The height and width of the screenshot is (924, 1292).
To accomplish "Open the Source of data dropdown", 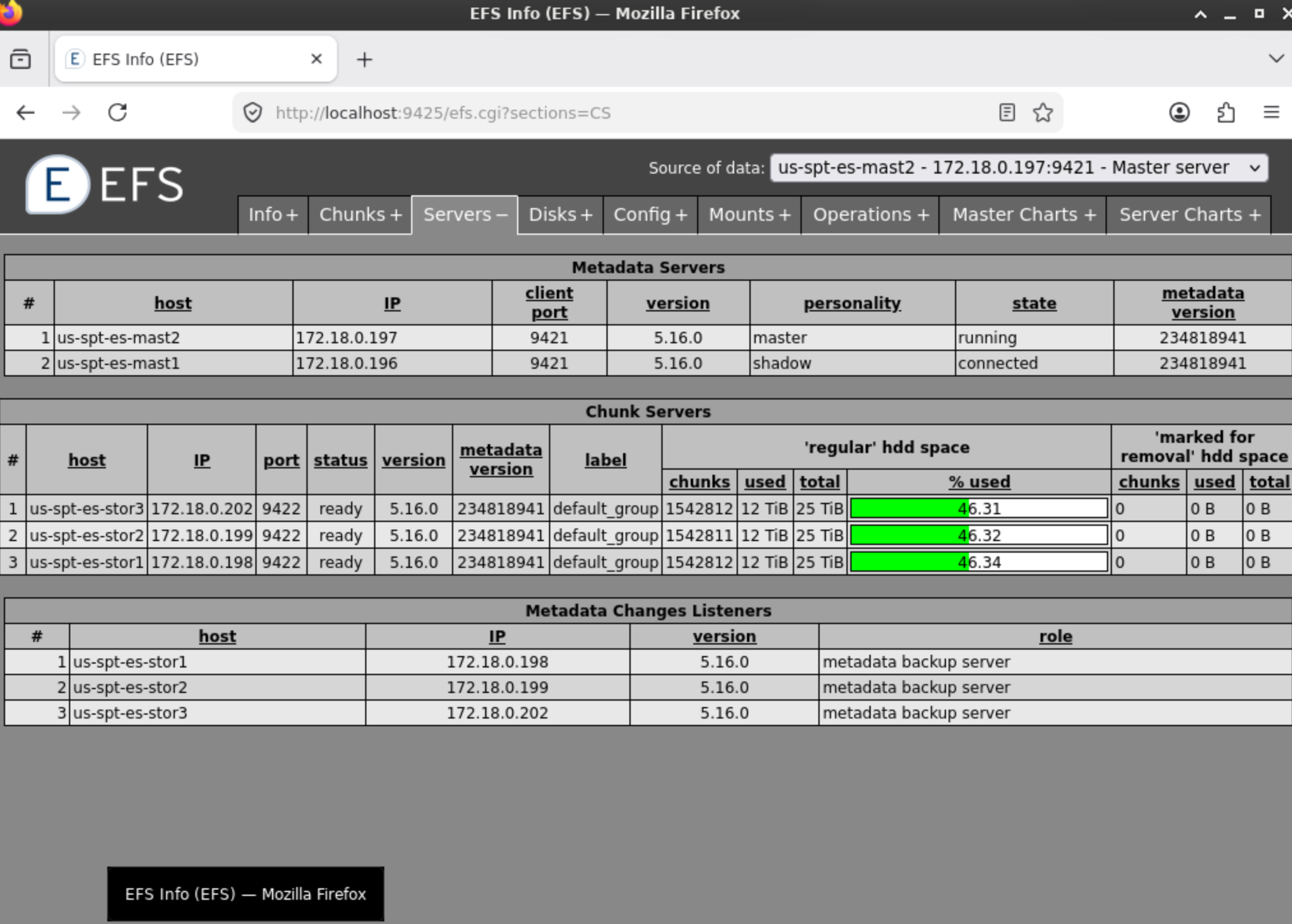I will [1019, 168].
